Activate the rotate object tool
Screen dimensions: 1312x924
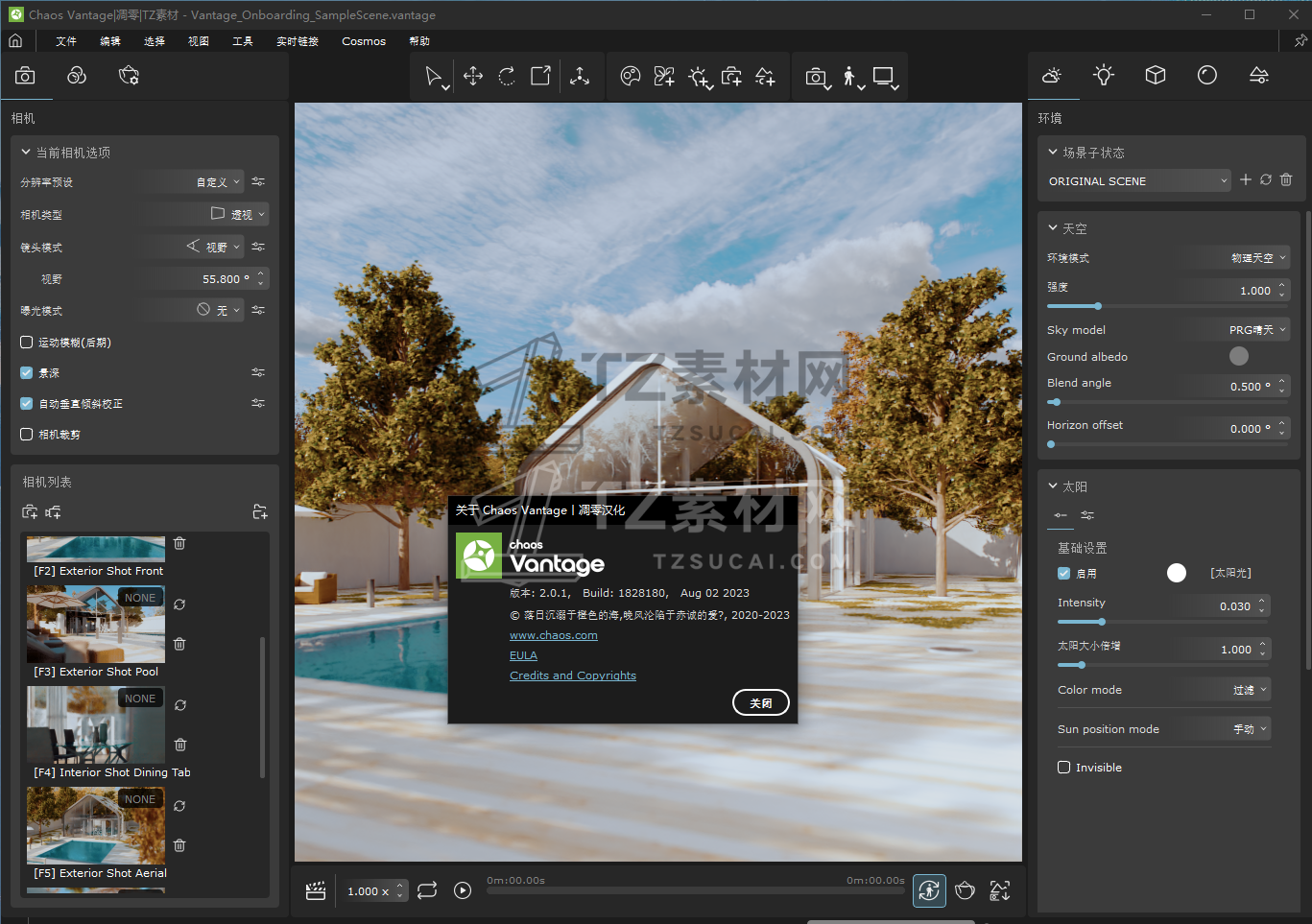[507, 76]
